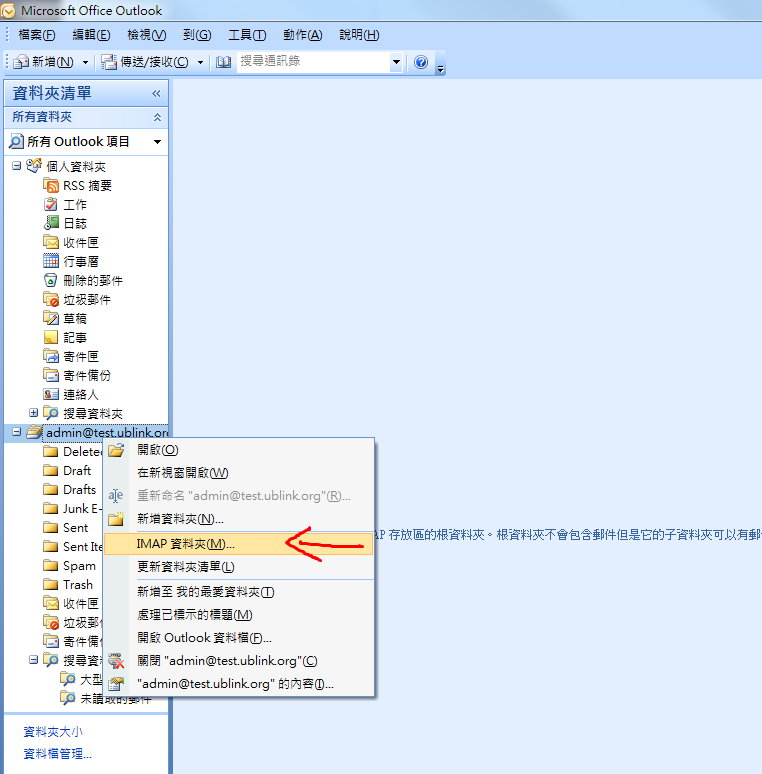
Task: Choose IMAP 資料夾 from context menu
Action: point(185,544)
